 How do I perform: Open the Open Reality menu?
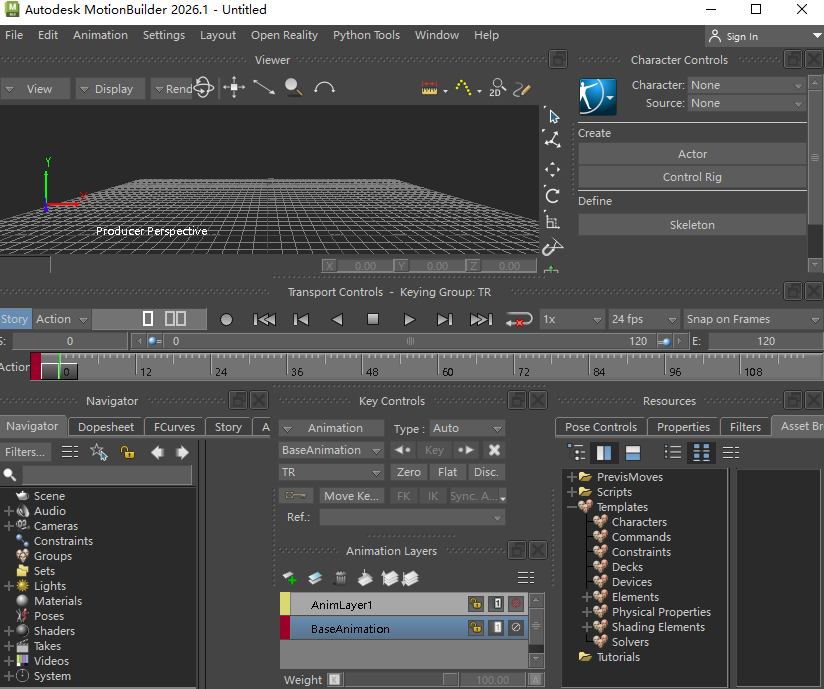click(x=284, y=35)
